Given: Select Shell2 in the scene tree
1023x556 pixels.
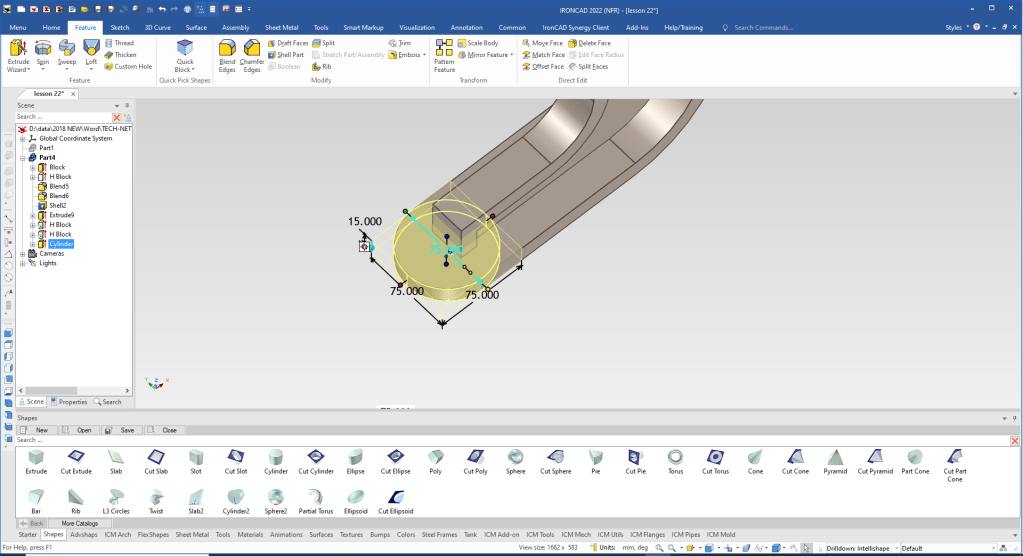Looking at the screenshot, I should (x=57, y=205).
